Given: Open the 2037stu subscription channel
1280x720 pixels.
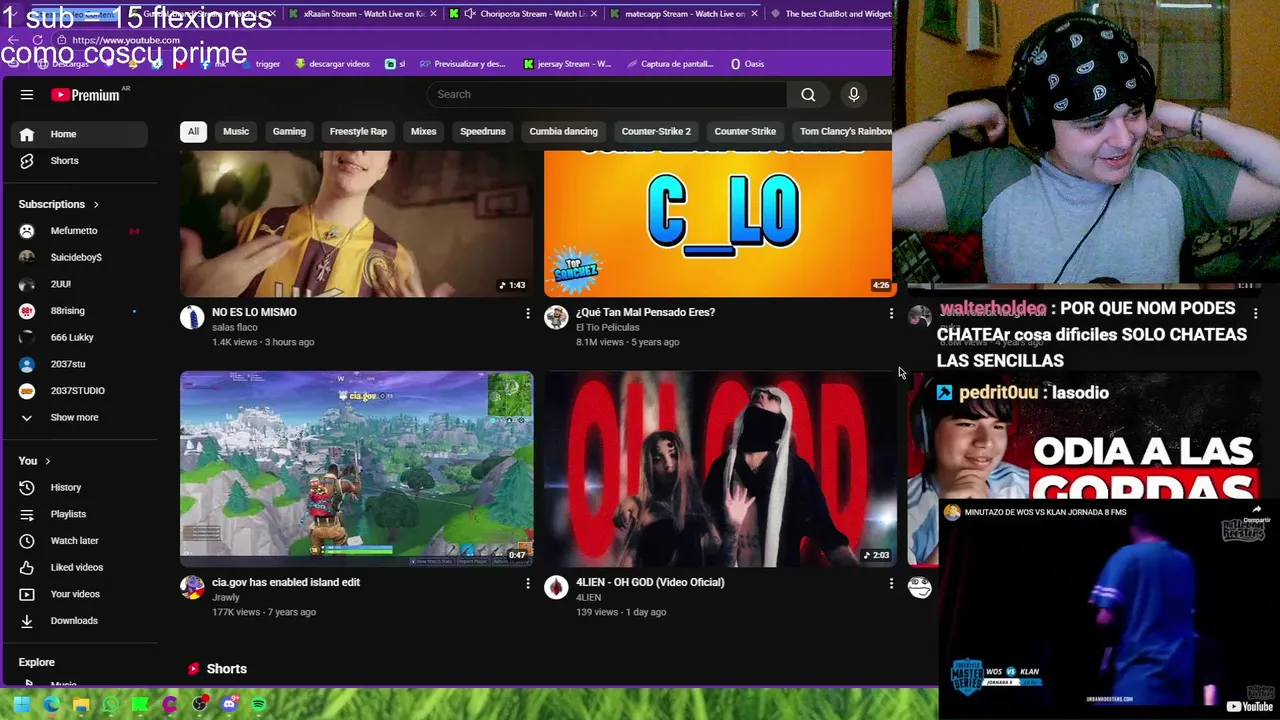Looking at the screenshot, I should [78, 364].
